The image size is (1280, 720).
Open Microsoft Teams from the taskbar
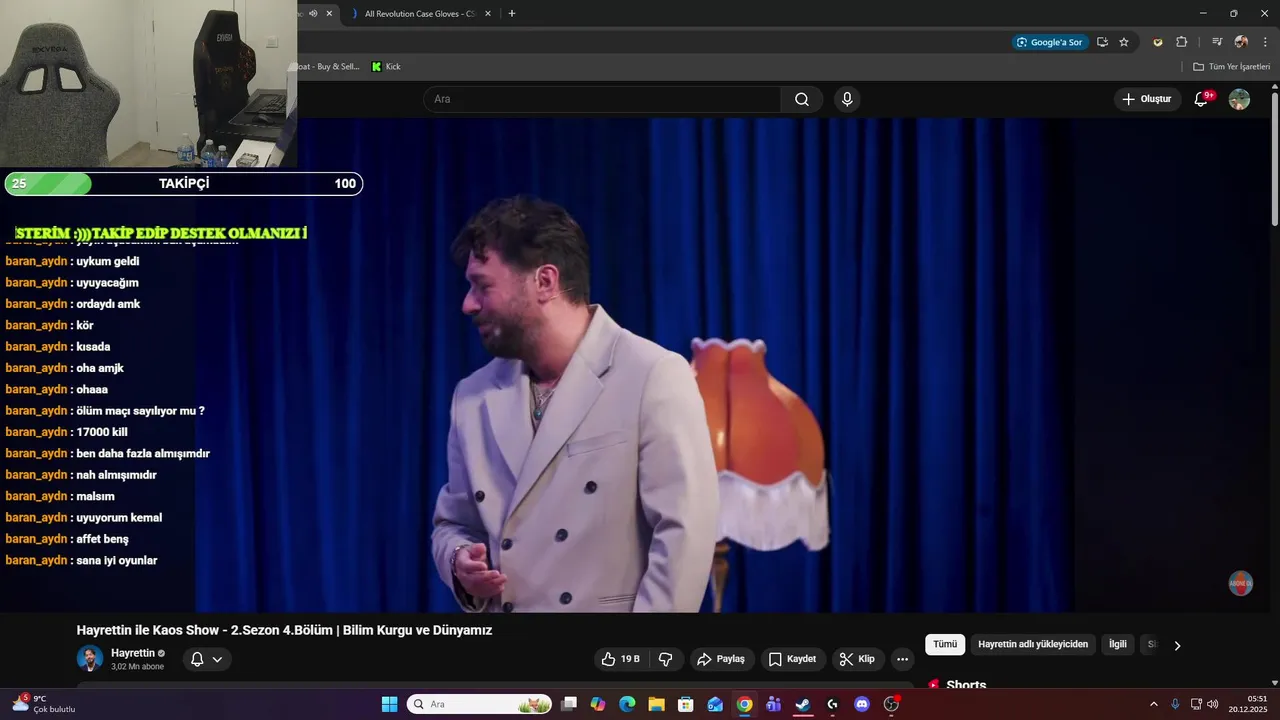click(773, 704)
